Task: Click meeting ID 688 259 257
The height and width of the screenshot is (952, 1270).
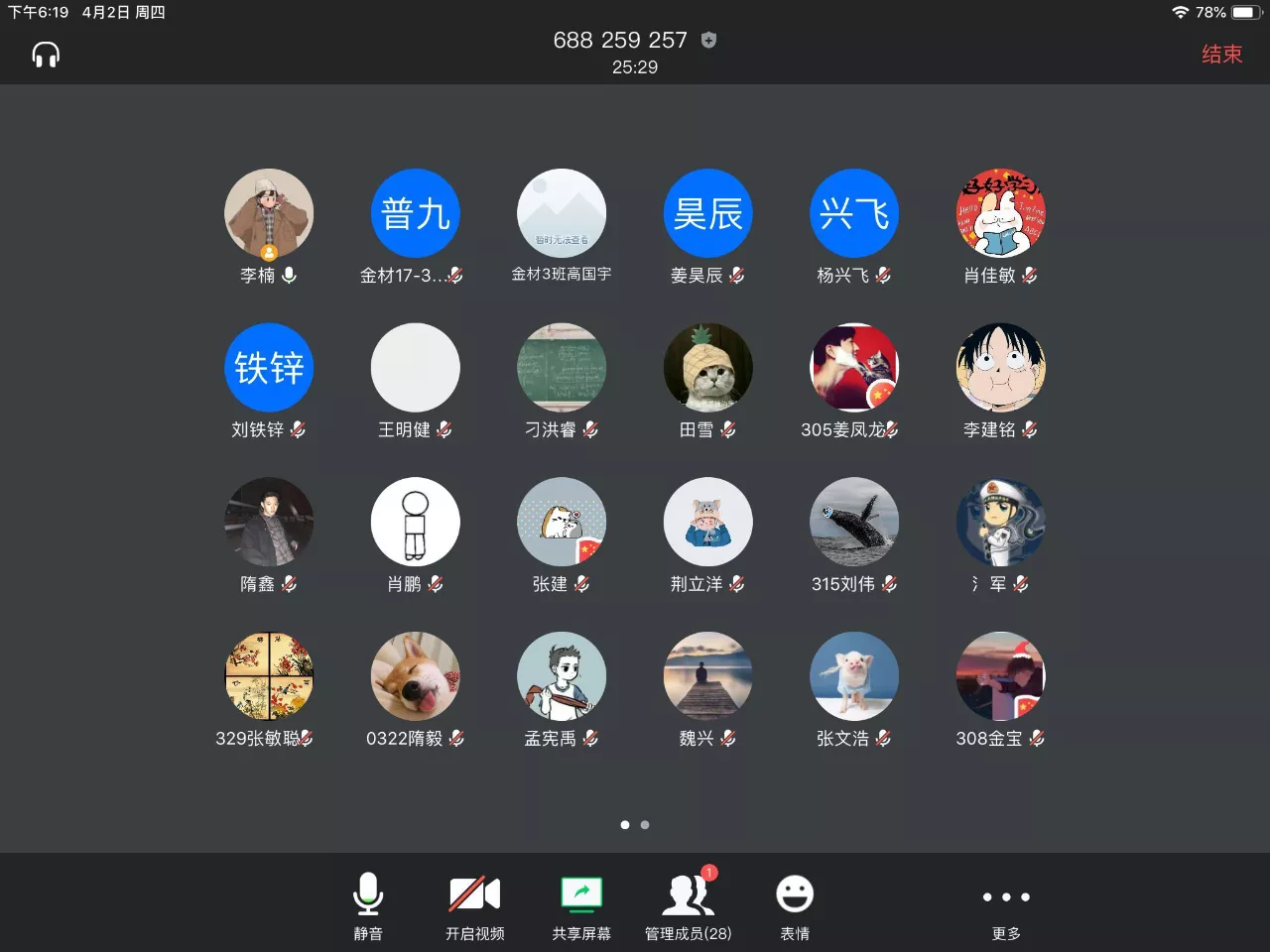Action: pos(620,40)
